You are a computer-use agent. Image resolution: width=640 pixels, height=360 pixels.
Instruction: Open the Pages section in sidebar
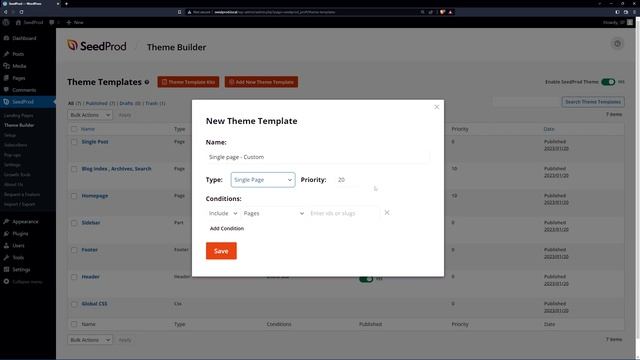(x=18, y=78)
